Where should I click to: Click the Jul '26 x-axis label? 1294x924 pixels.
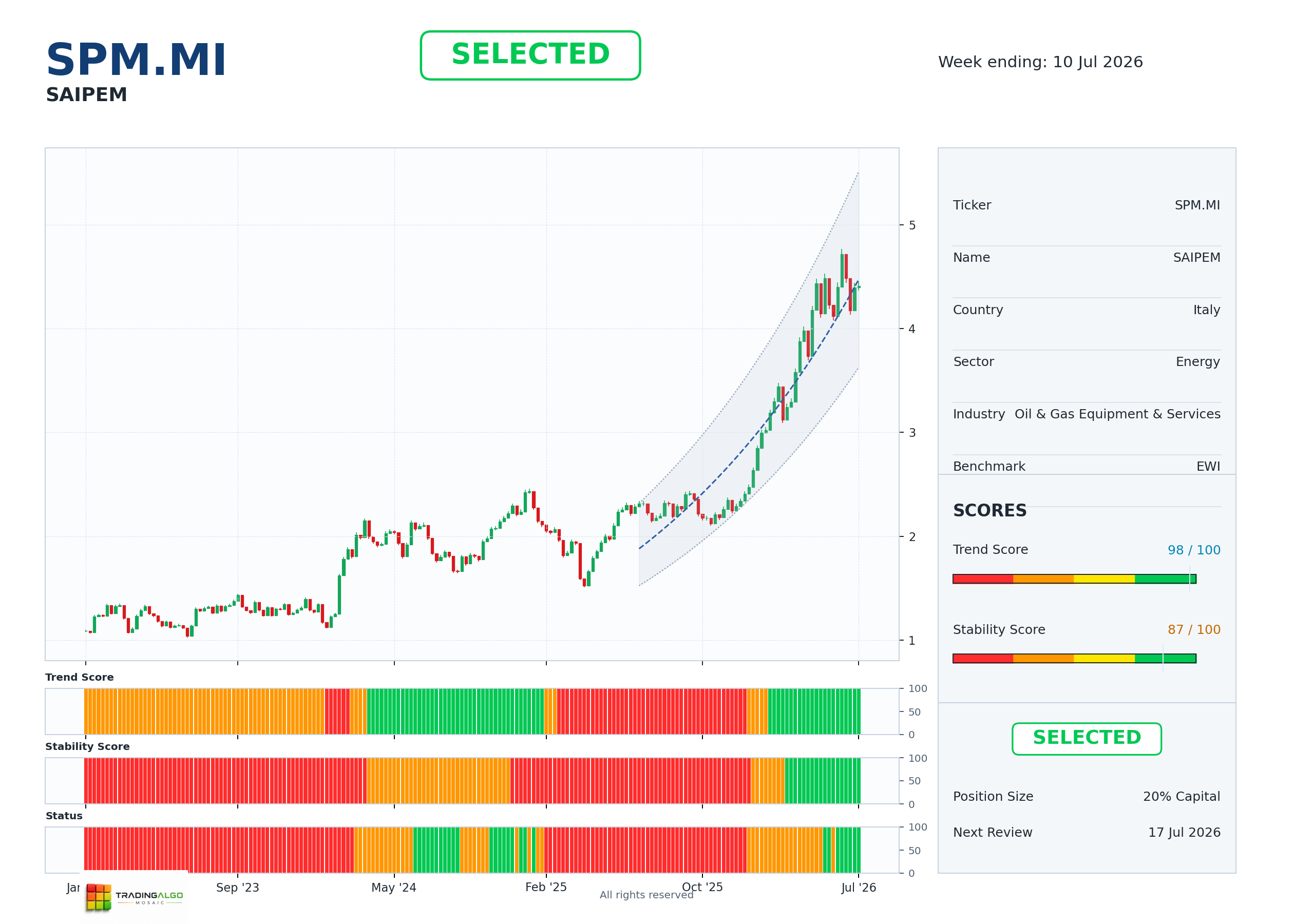coord(859,888)
